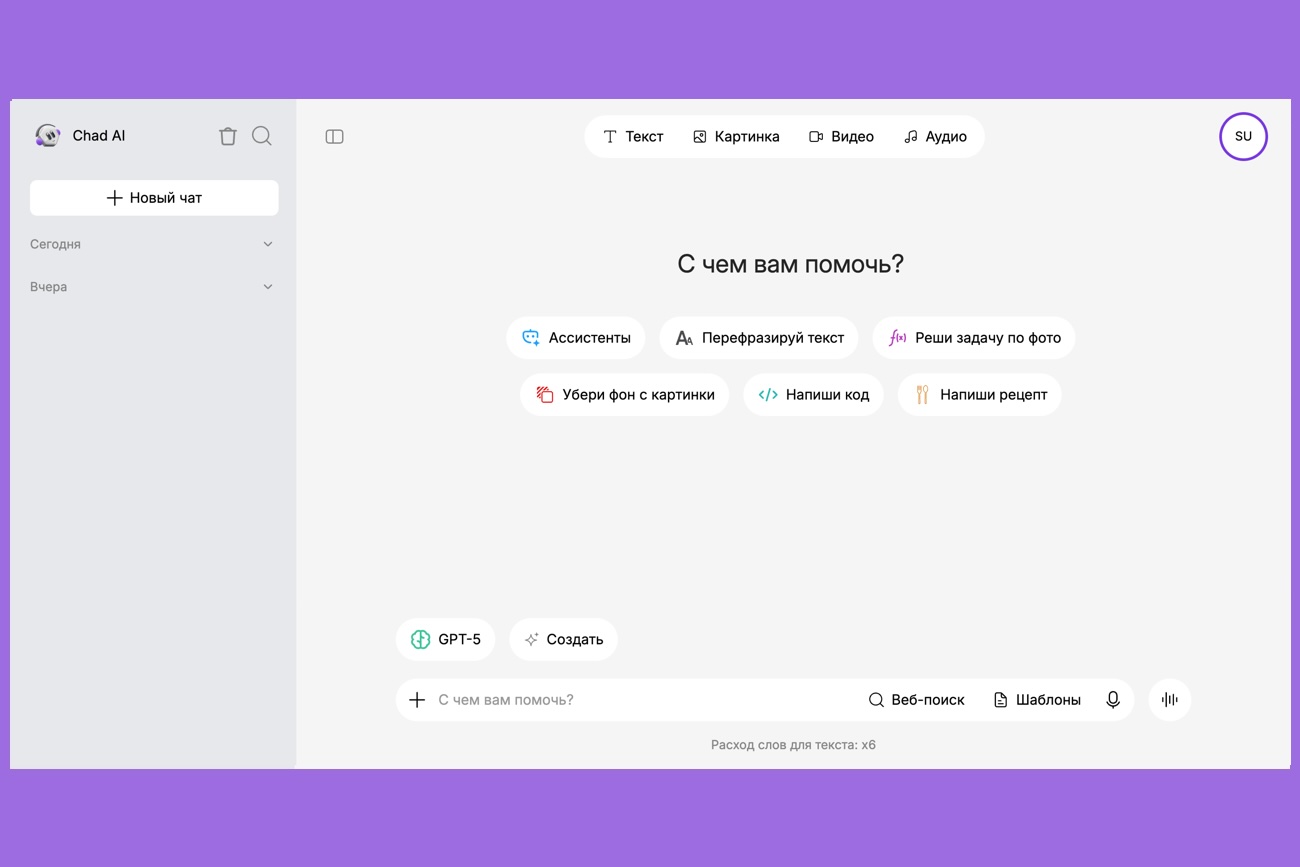Expand the Сегодня chat history section
This screenshot has width=1300, height=867.
tap(267, 243)
